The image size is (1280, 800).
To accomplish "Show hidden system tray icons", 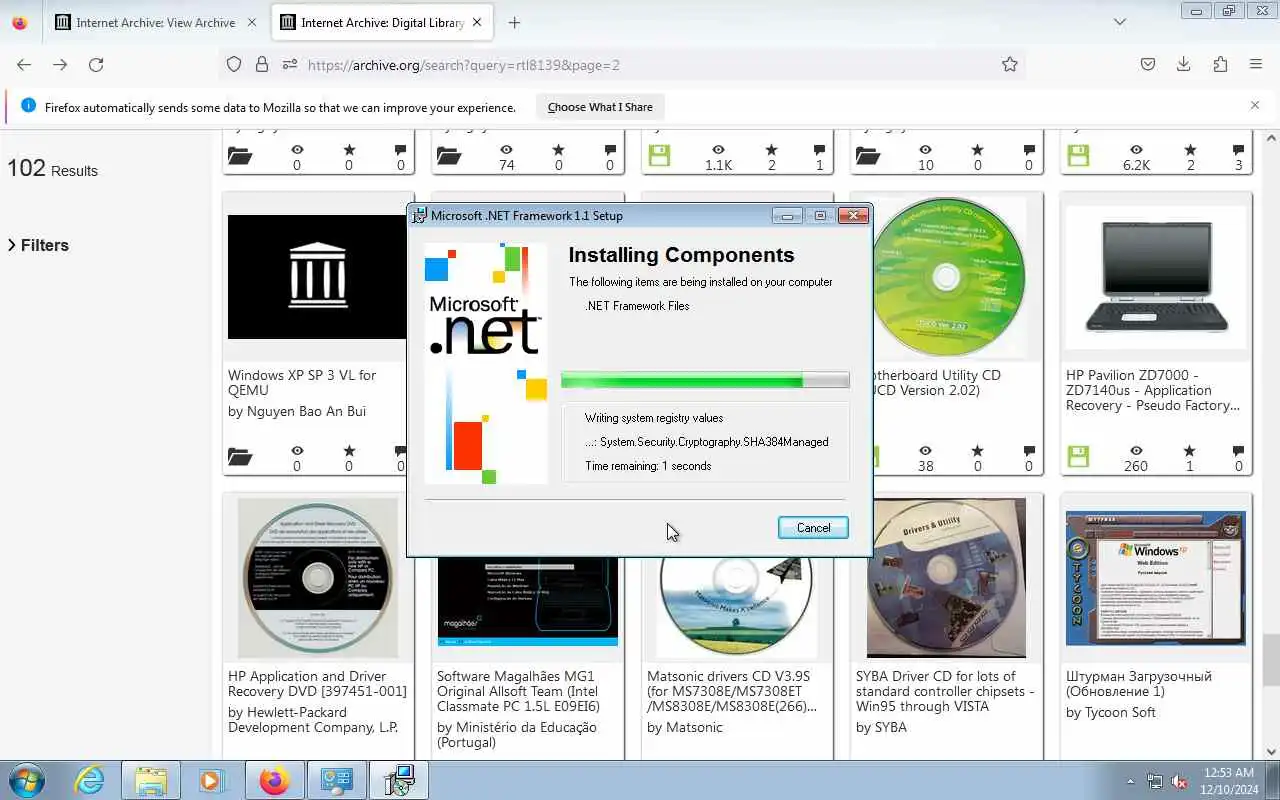I will (x=1130, y=781).
